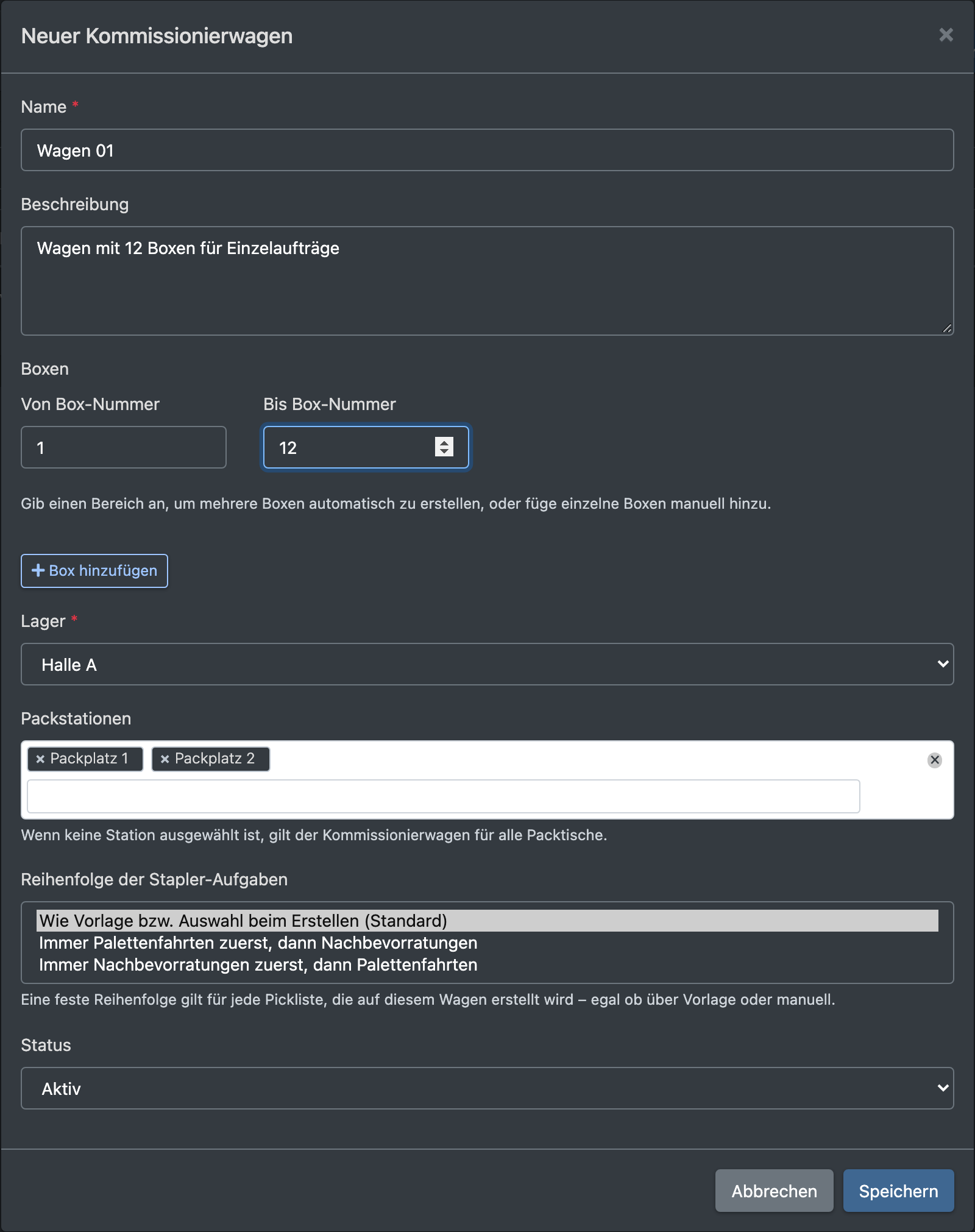
Task: Click the 'Reihenfolge der Stapler-Aufgaben' label
Action: coord(154,879)
